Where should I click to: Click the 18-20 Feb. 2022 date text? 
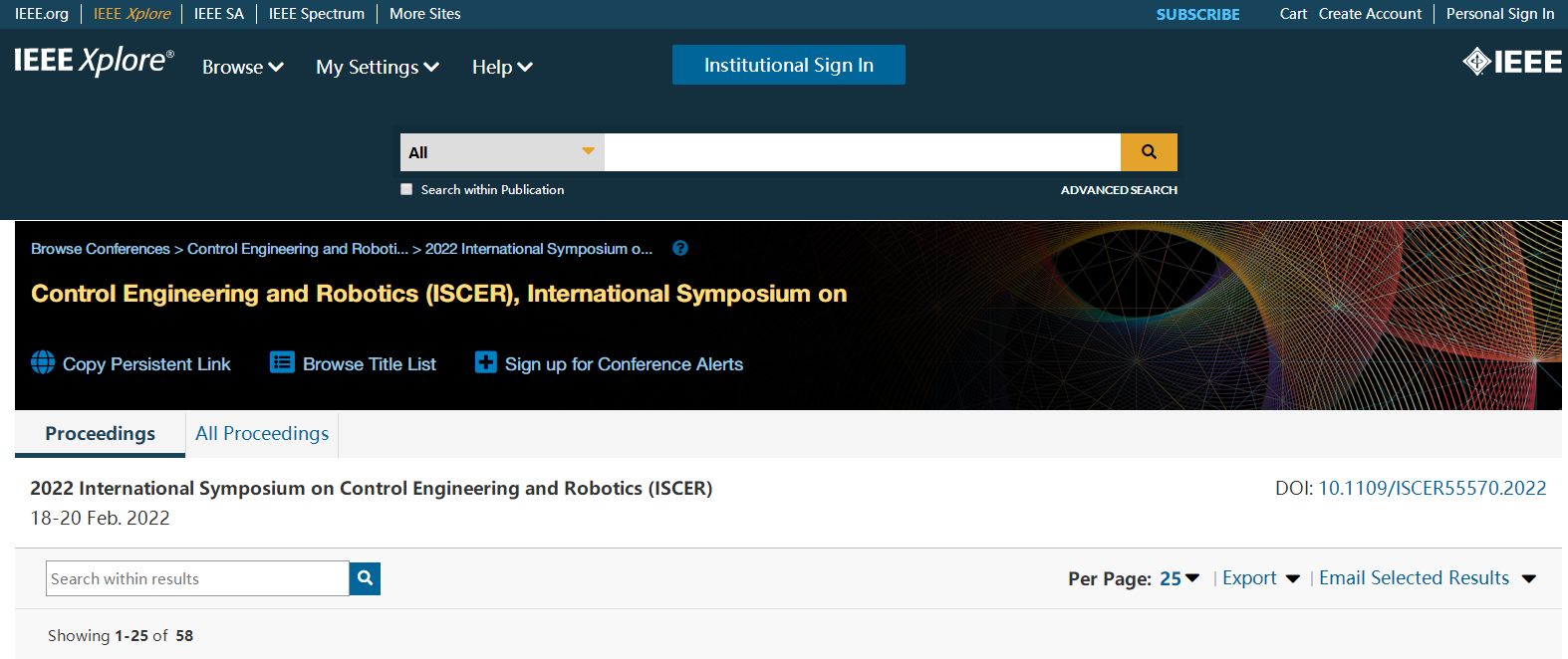point(101,519)
